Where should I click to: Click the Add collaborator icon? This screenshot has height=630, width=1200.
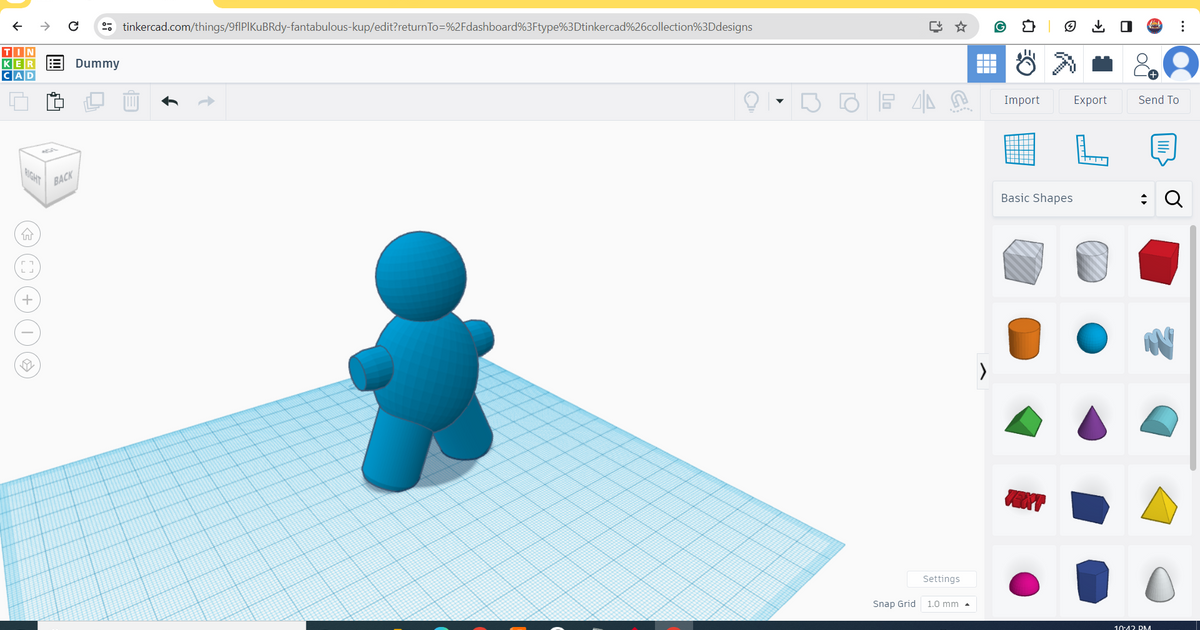point(1144,63)
